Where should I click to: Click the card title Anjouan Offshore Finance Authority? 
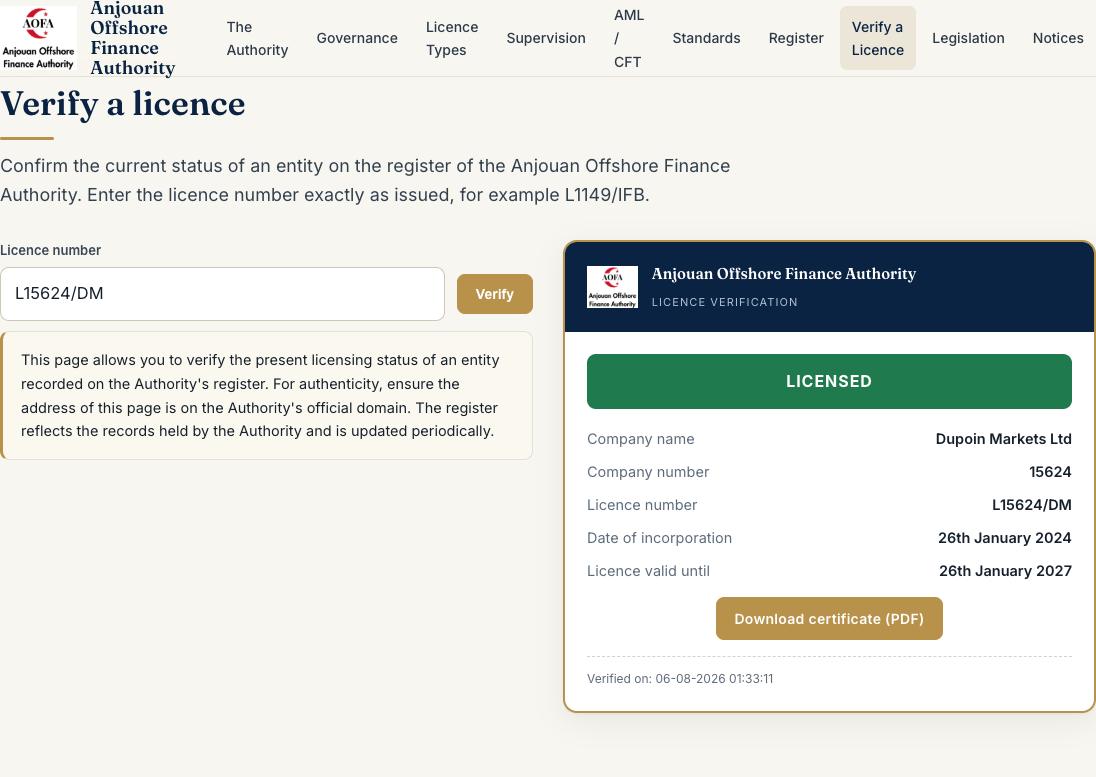point(784,274)
